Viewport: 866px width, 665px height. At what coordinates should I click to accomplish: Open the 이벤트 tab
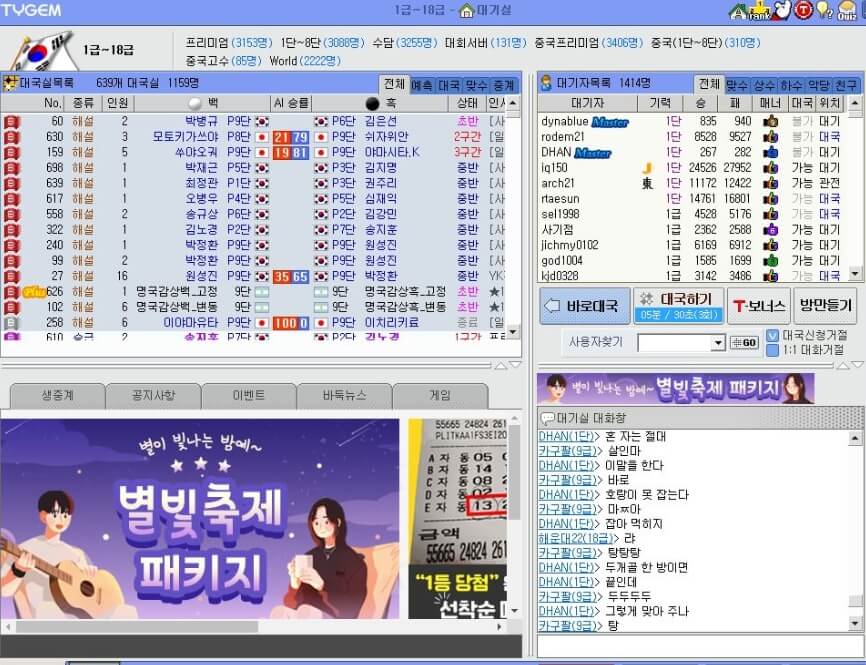[250, 395]
